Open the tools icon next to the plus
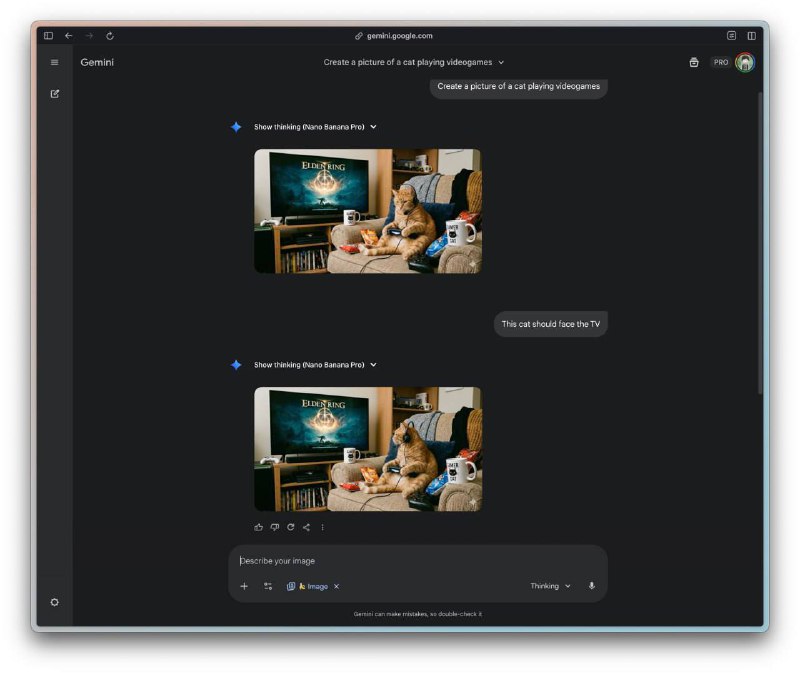This screenshot has width=800, height=673. point(270,586)
